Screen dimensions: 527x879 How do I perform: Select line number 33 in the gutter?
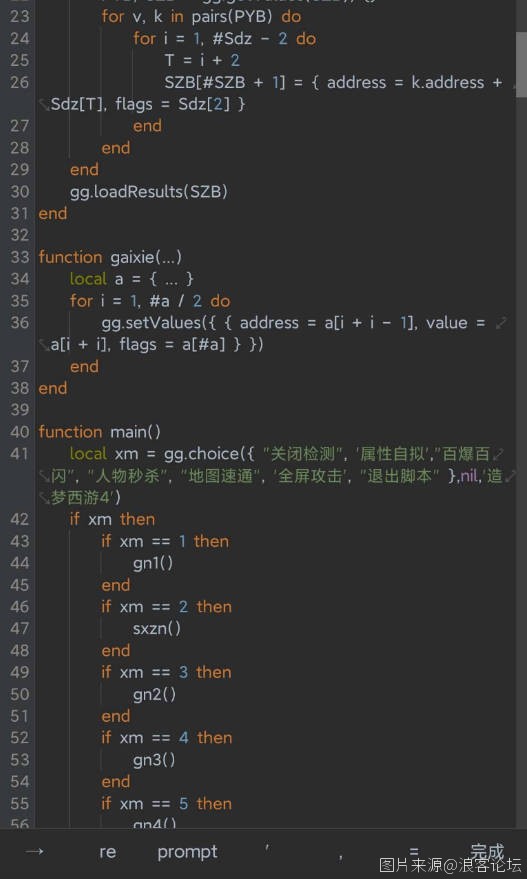[20, 257]
